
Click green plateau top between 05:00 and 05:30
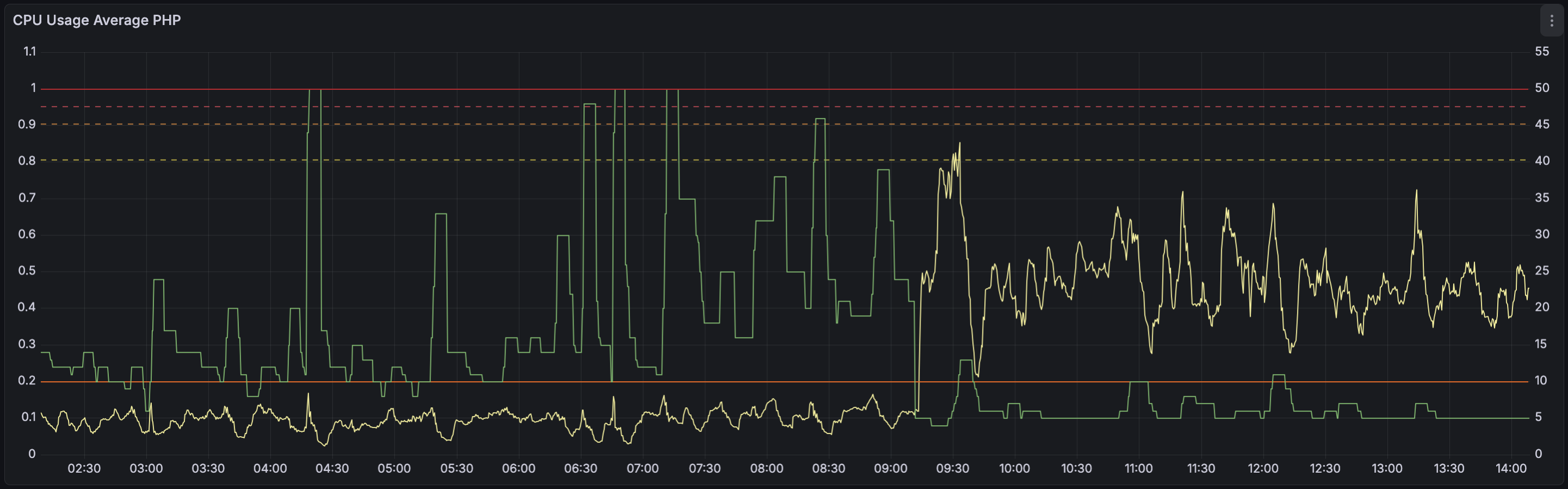point(441,215)
